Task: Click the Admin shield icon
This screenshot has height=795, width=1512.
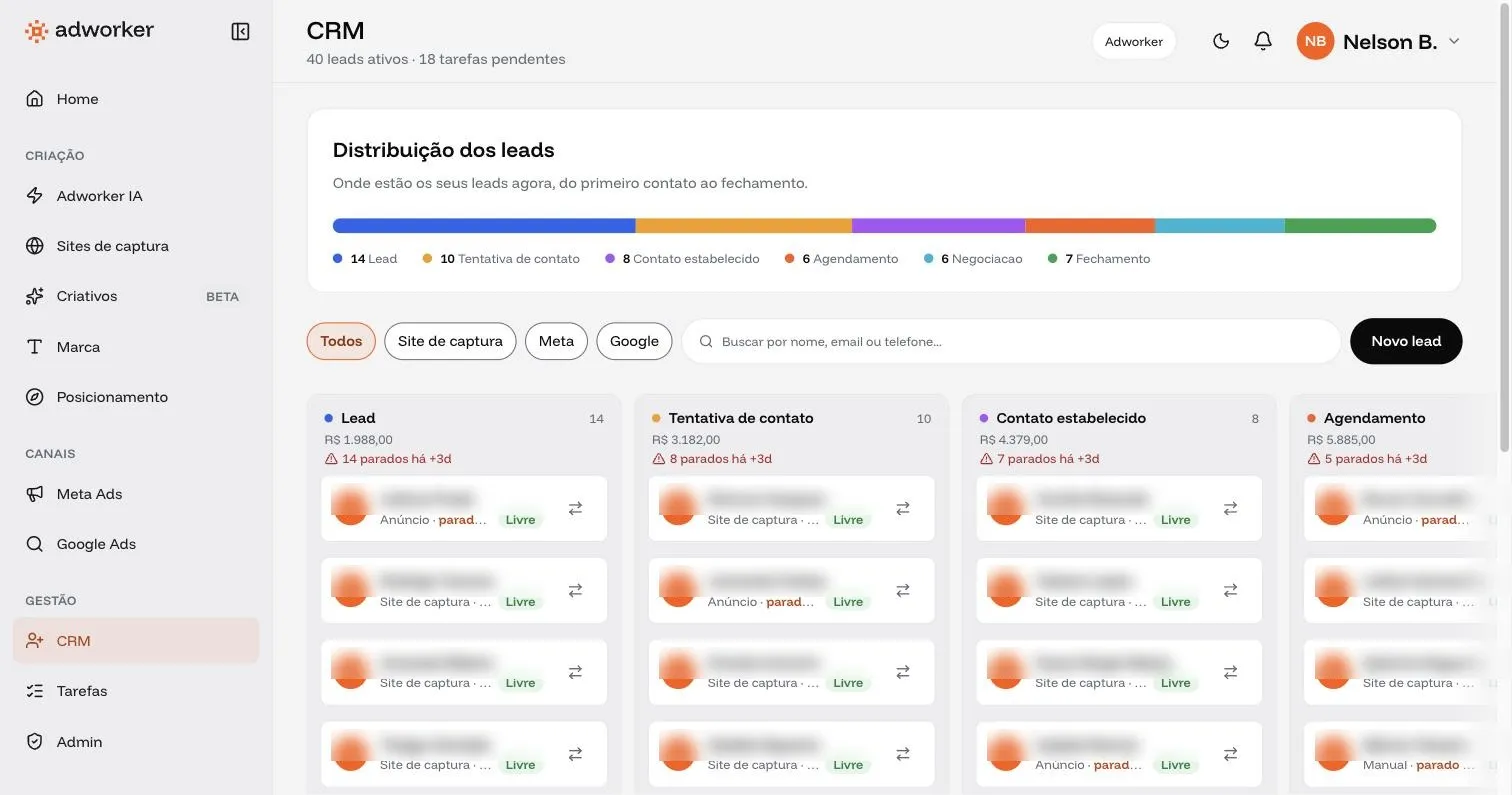Action: [35, 742]
